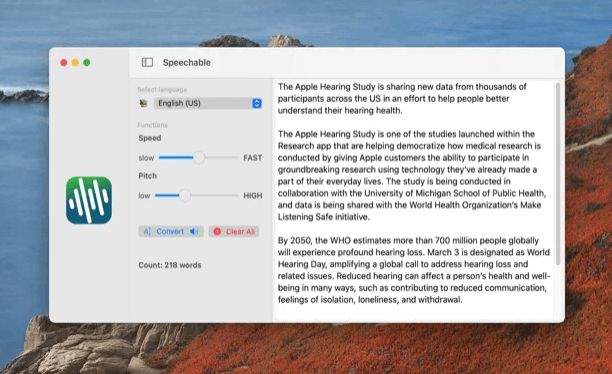
Task: Click the 'low' slider label
Action: (x=144, y=196)
